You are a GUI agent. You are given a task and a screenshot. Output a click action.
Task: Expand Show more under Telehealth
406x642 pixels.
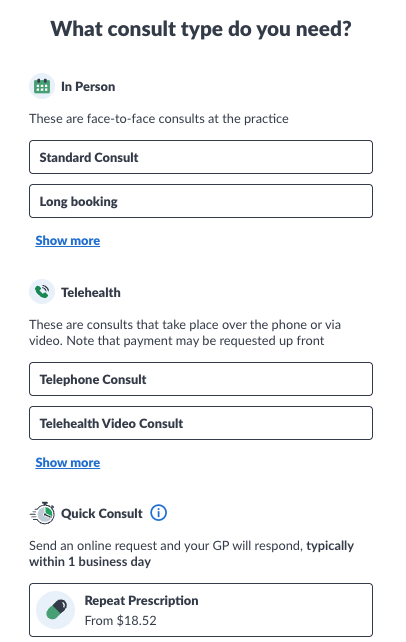(68, 463)
